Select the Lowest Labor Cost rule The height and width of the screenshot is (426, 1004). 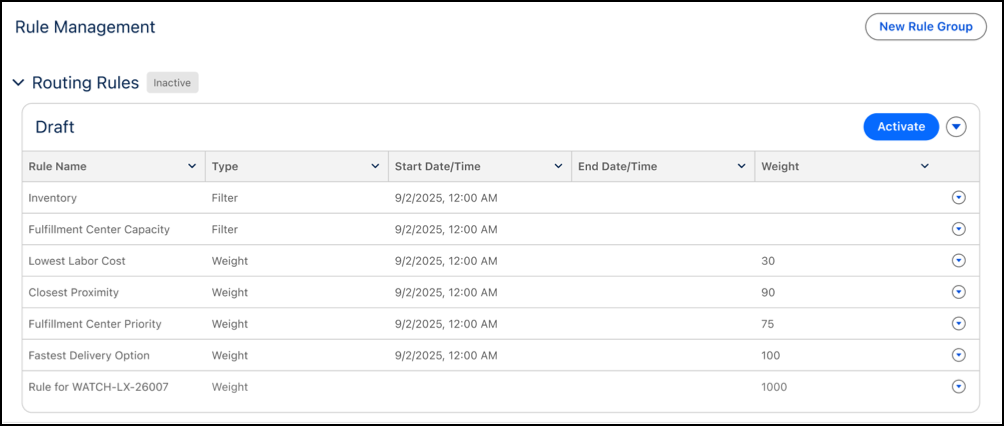click(77, 261)
